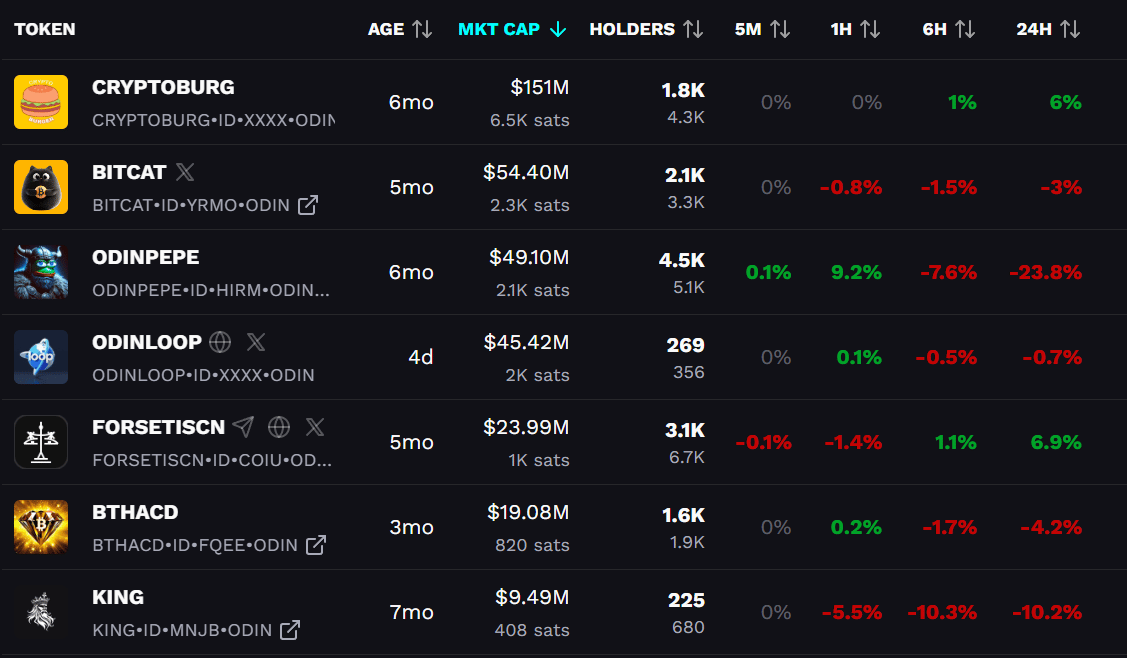This screenshot has height=658, width=1127.
Task: Open FORSETISCN Telegram paper-plane icon
Action: tap(243, 427)
